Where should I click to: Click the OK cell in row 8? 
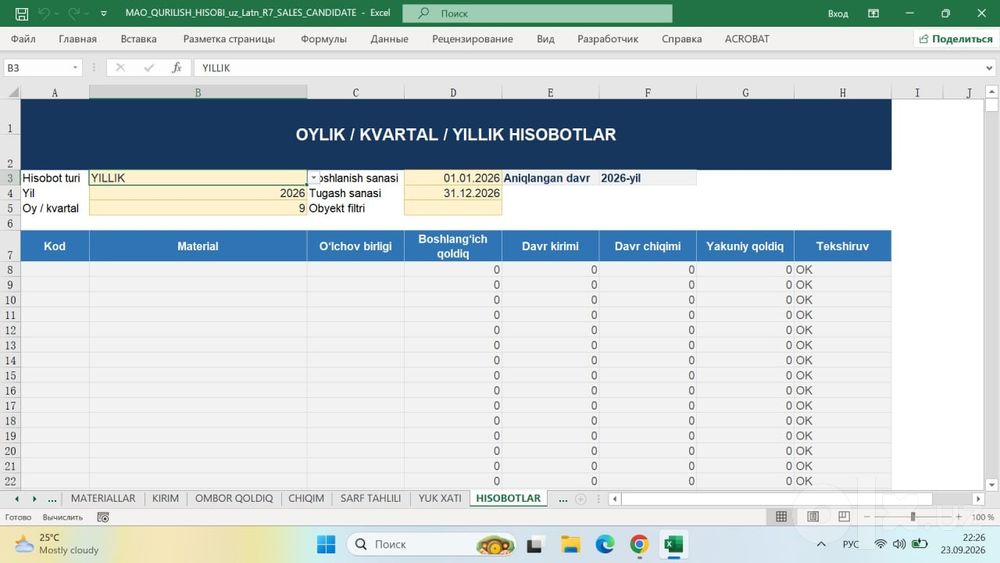point(842,270)
